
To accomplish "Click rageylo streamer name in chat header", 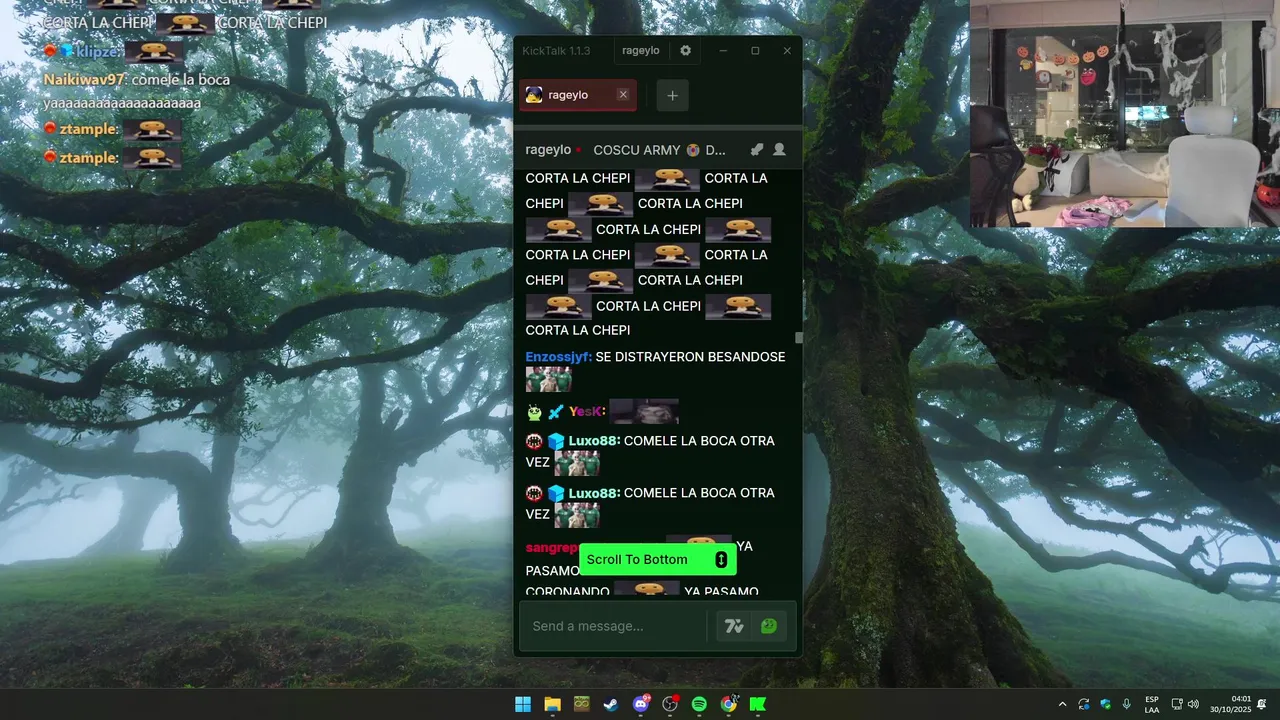I will [548, 150].
